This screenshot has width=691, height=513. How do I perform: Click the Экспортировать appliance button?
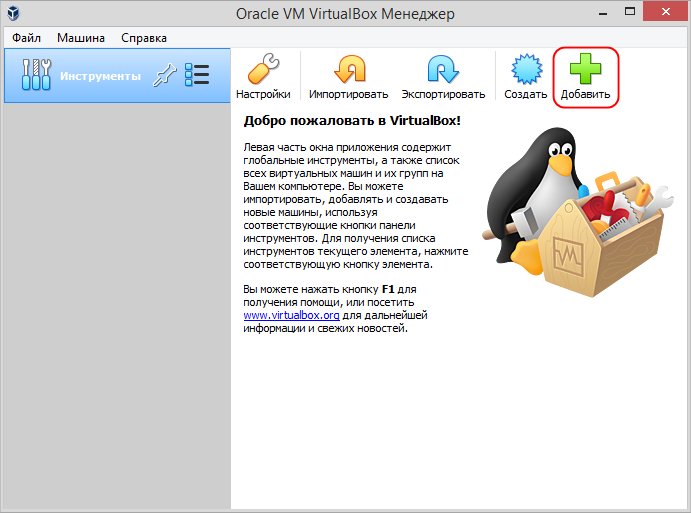(443, 76)
